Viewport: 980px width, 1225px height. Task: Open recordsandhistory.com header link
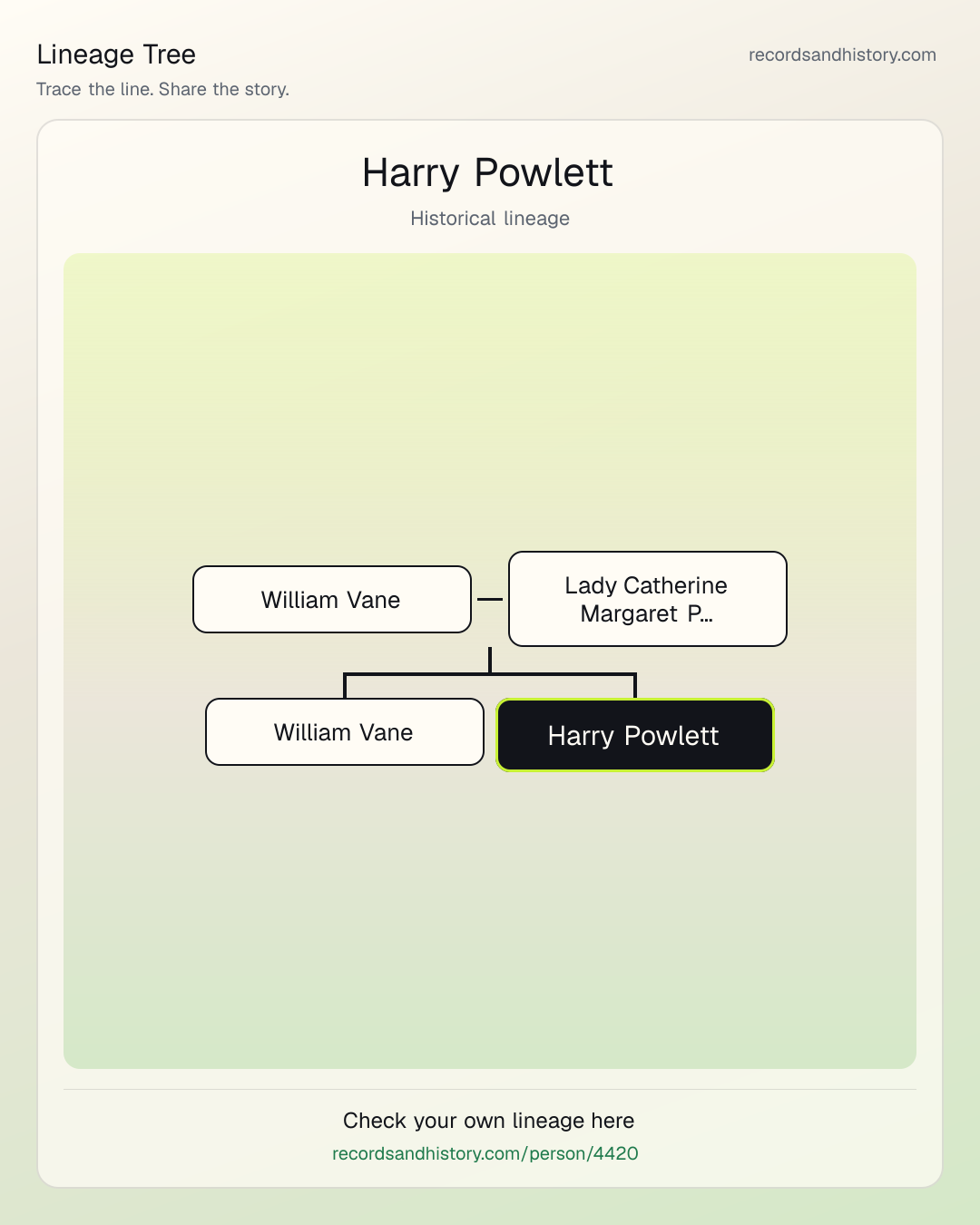tap(842, 54)
